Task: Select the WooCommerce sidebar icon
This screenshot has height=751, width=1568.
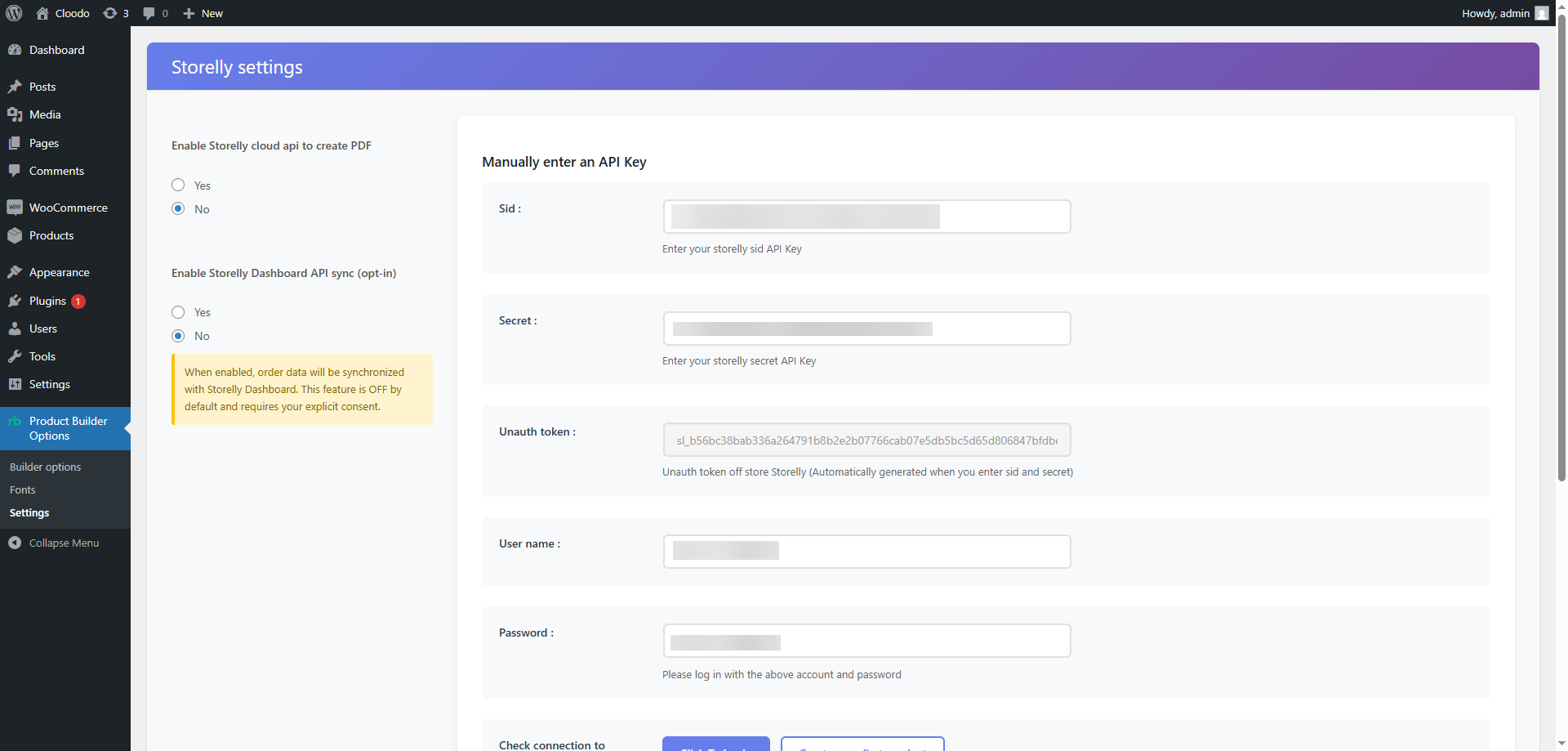Action: click(15, 207)
